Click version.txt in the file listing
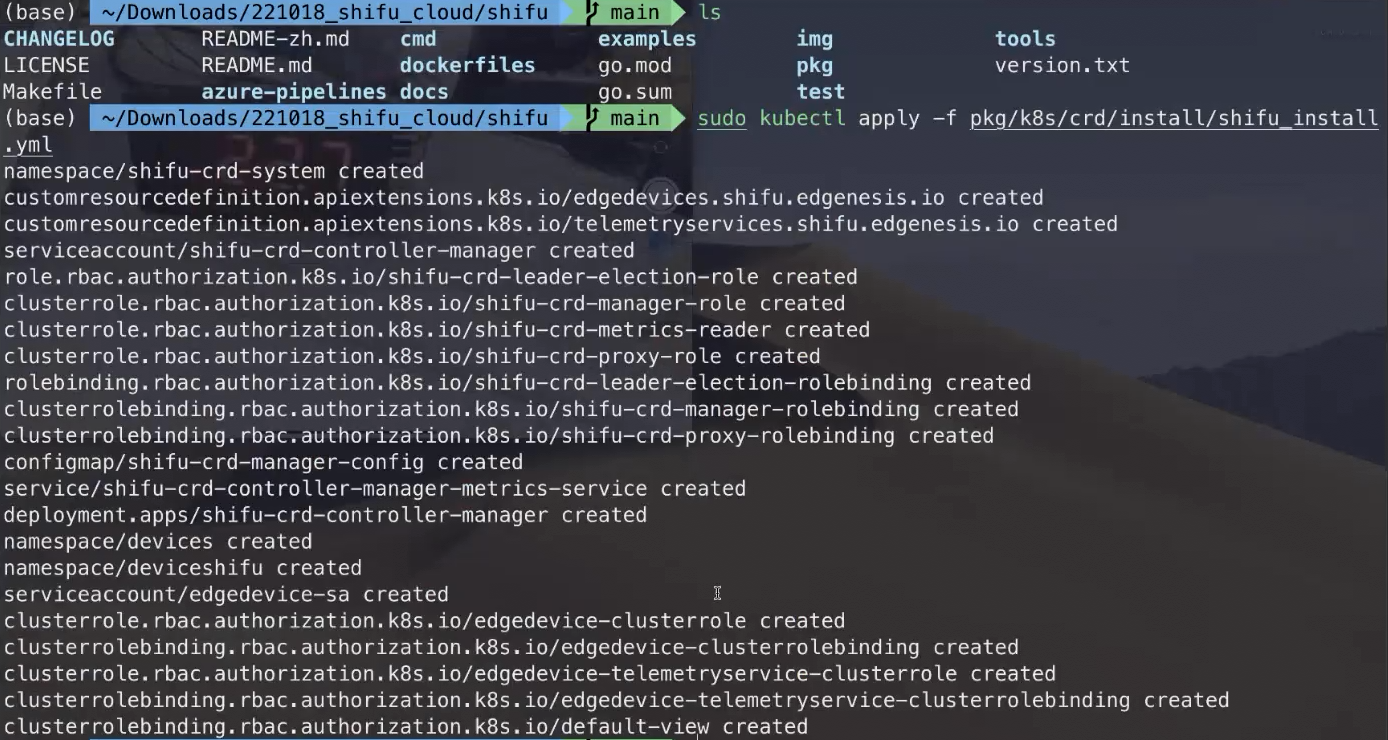 [x=1062, y=65]
